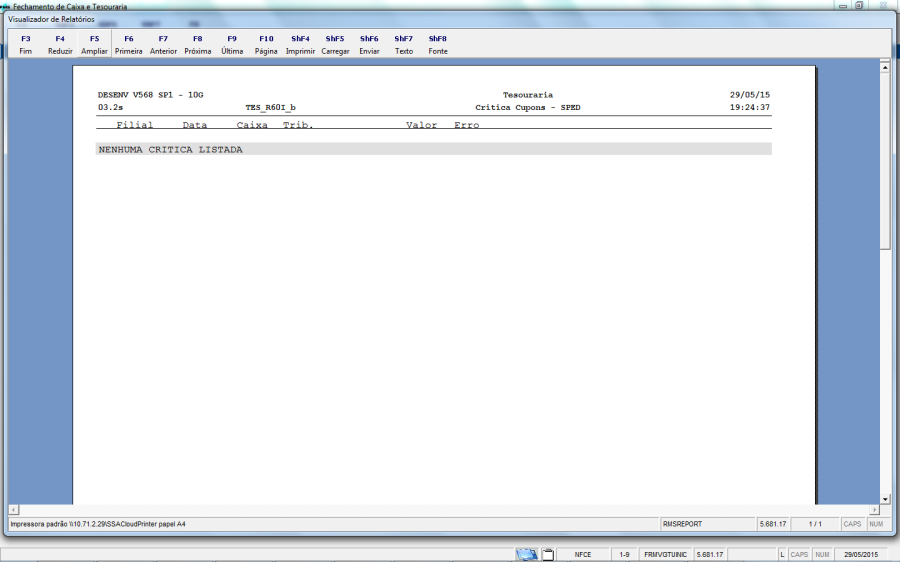Print report using ShF4 Imprimir
Image resolution: width=900 pixels, height=562 pixels.
300,45
